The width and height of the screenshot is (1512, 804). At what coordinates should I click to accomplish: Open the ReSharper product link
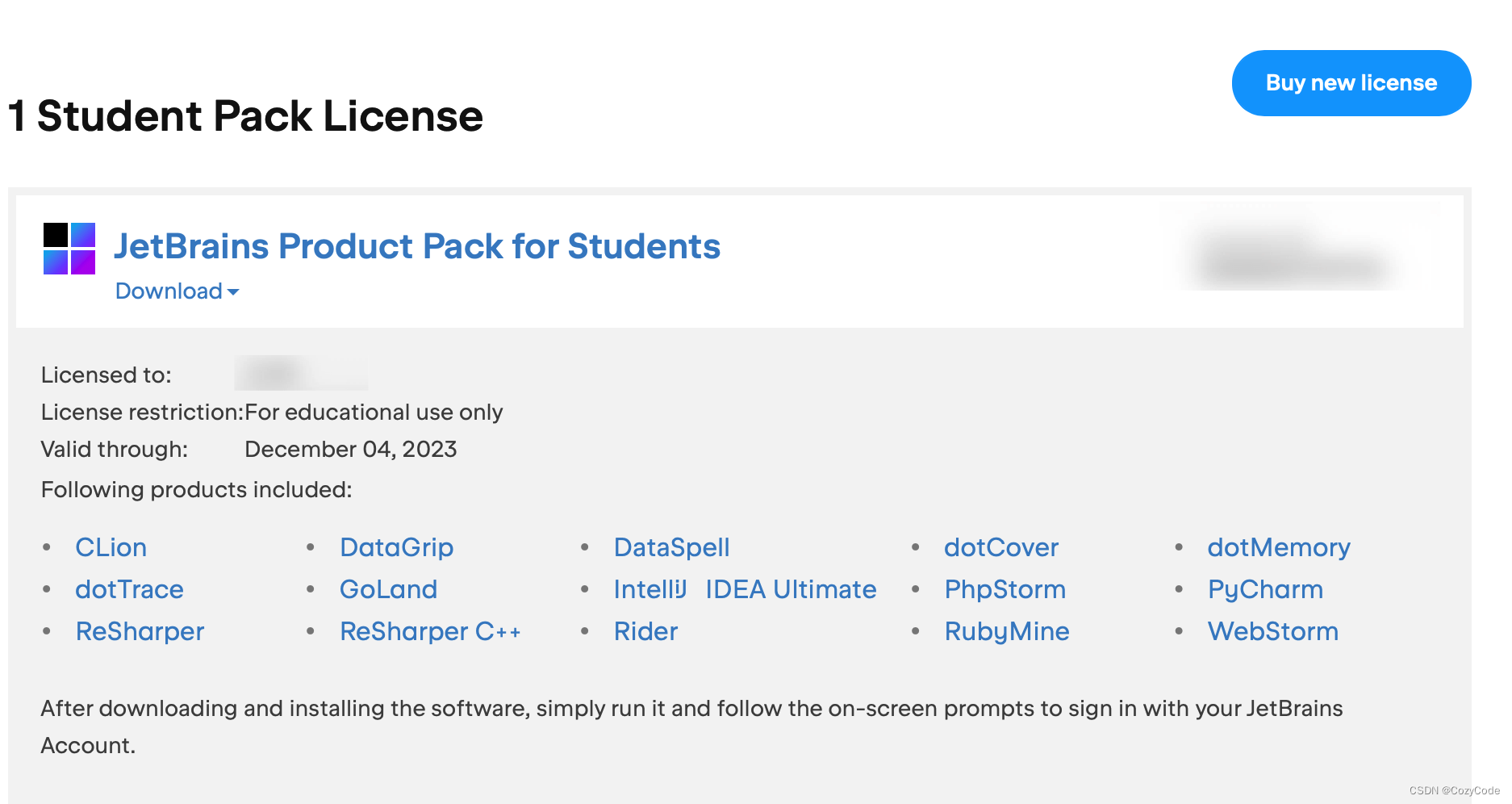140,631
